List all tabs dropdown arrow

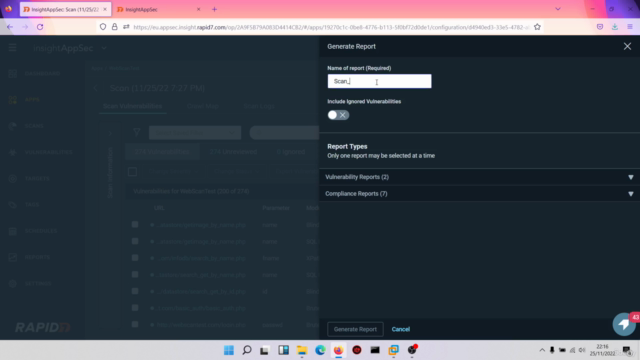(x=558, y=9)
